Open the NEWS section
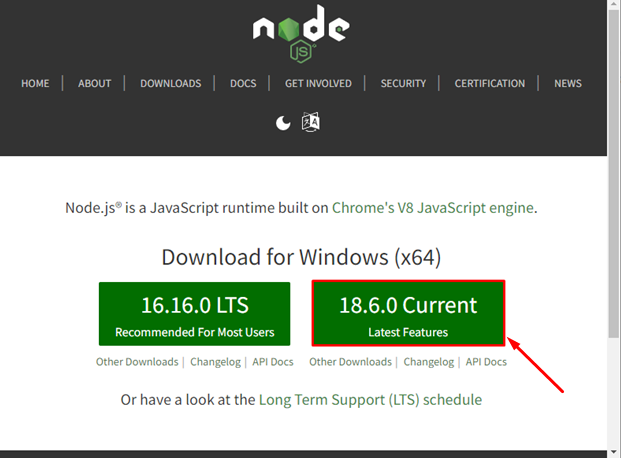 coord(568,84)
